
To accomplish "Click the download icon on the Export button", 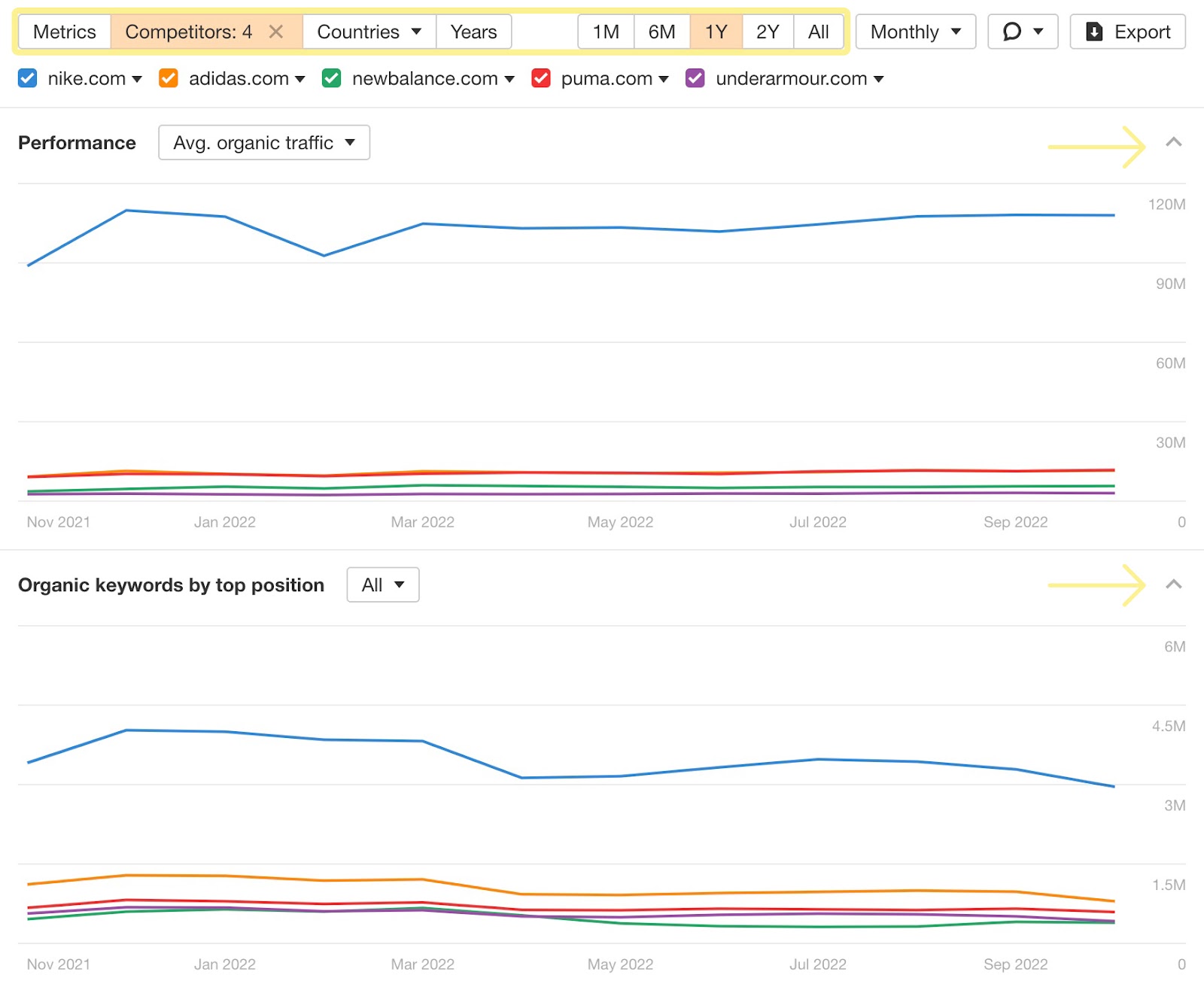I will [x=1093, y=32].
